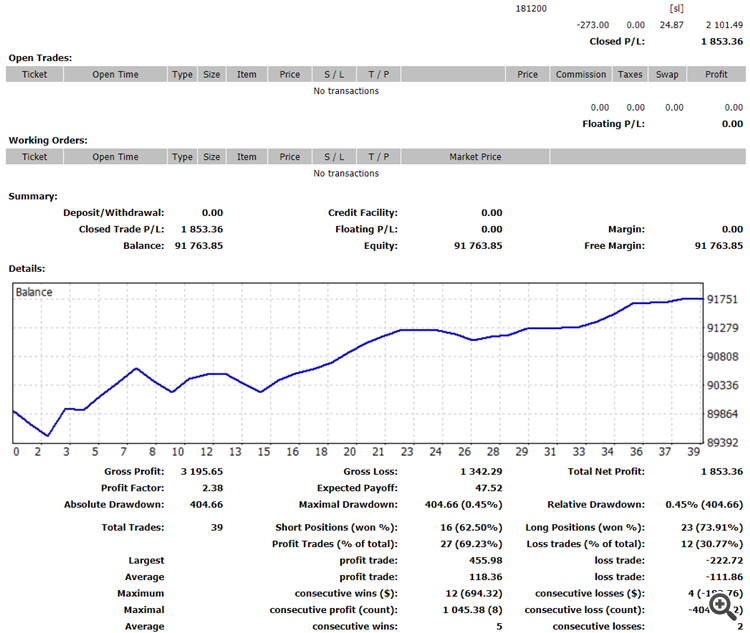Click the Expected Payoff value 47.52
The image size is (750, 633).
[488, 488]
